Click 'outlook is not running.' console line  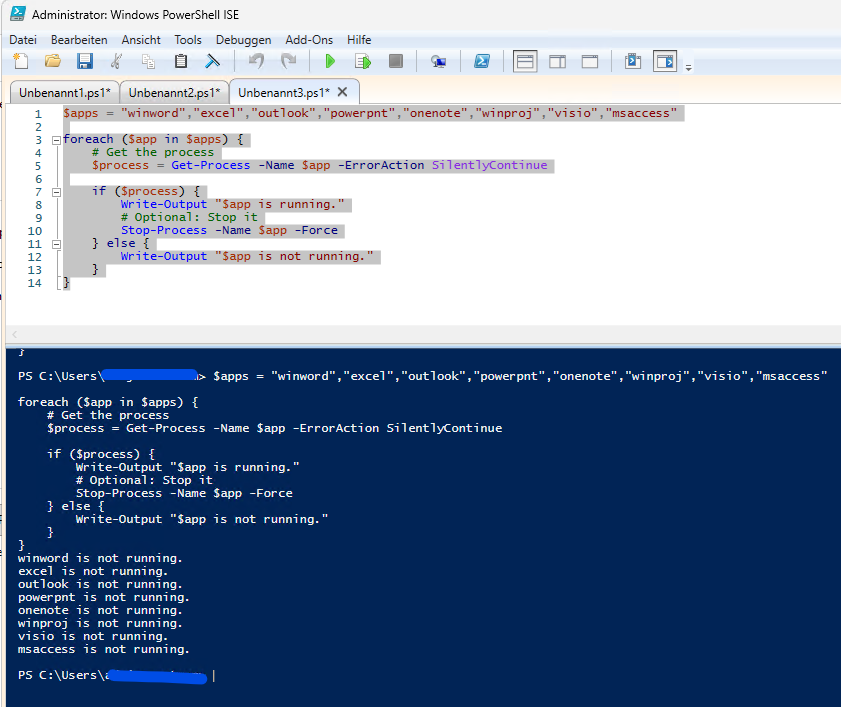click(100, 584)
